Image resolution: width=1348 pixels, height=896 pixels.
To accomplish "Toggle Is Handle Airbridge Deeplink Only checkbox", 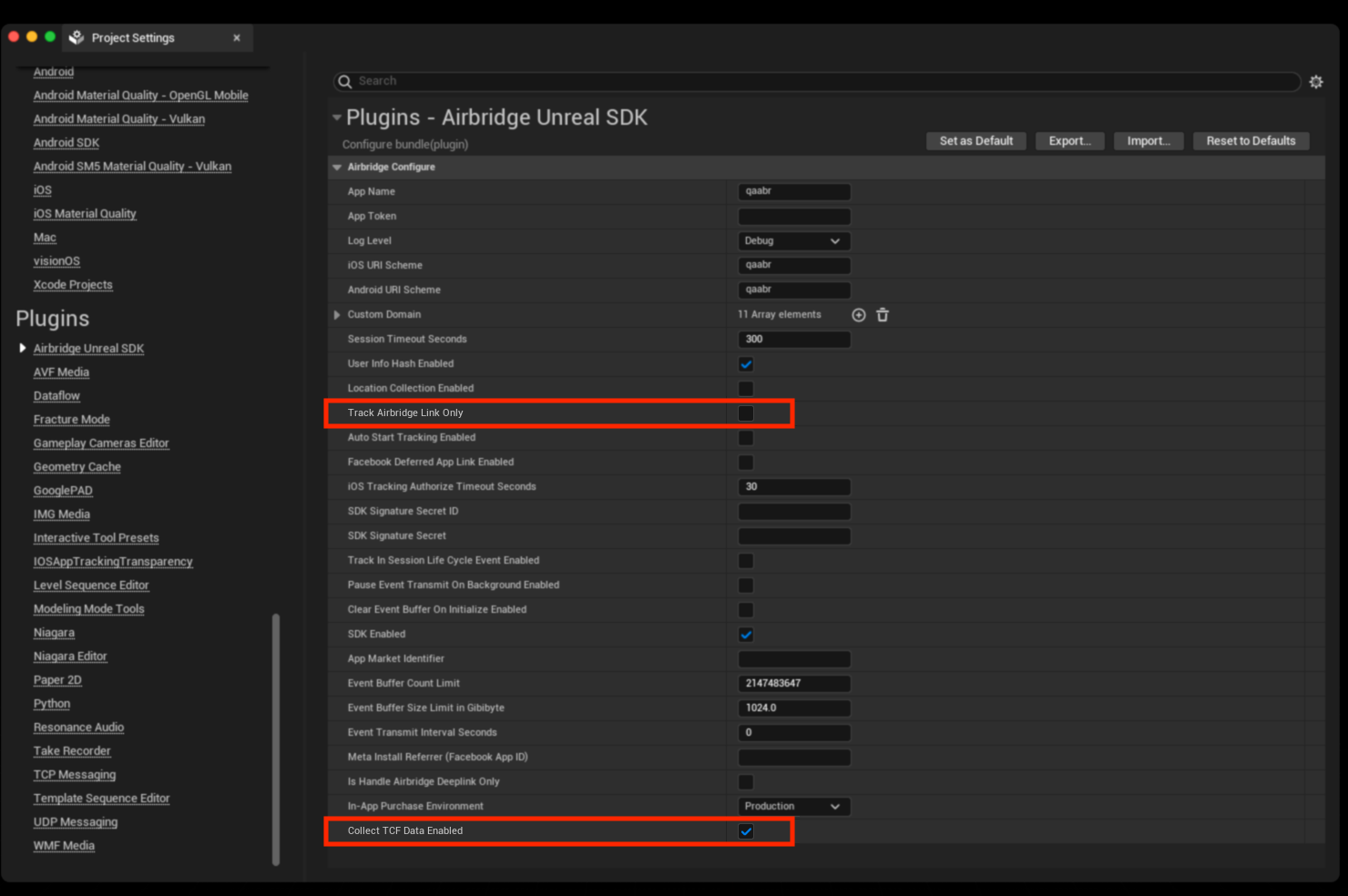I will point(746,782).
